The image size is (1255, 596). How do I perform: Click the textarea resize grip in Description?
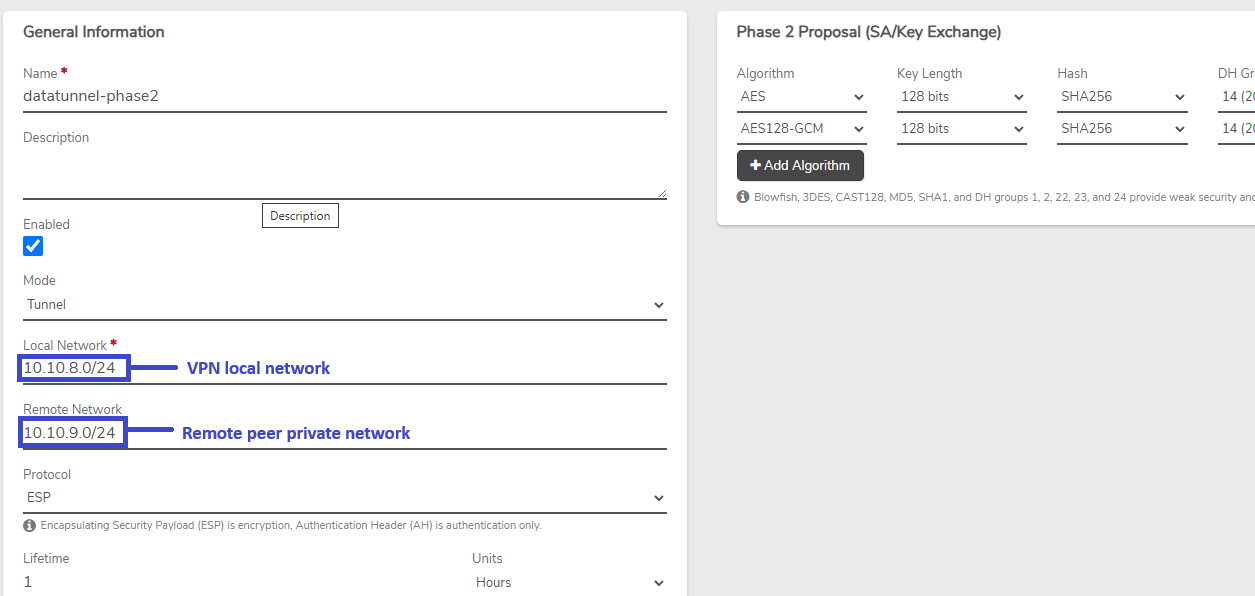661,193
